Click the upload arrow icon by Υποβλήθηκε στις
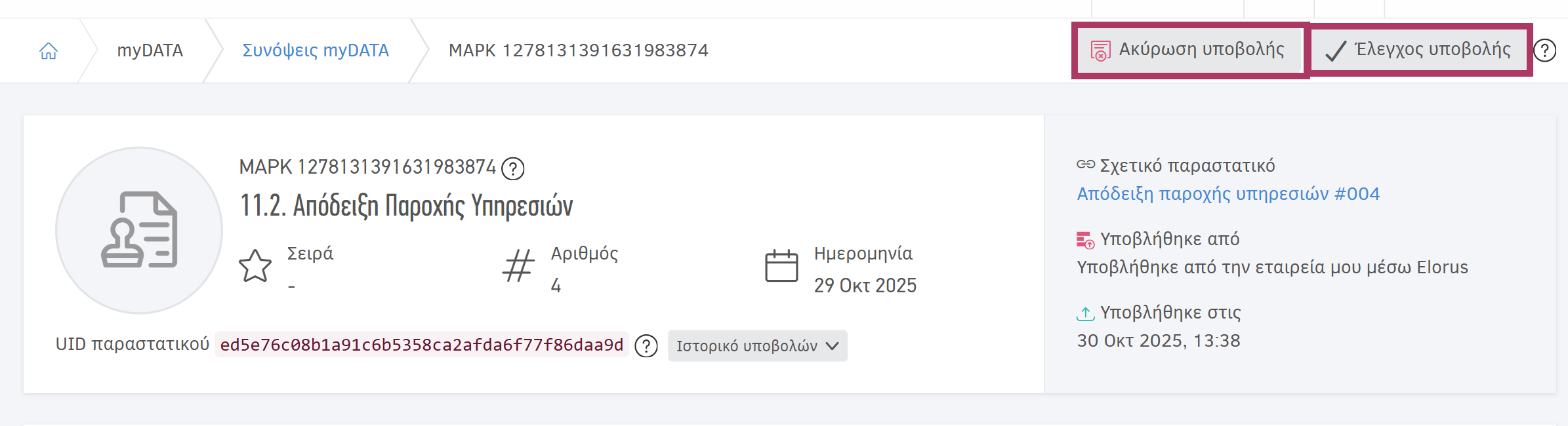This screenshot has height=426, width=1568. pyautogui.click(x=1086, y=313)
